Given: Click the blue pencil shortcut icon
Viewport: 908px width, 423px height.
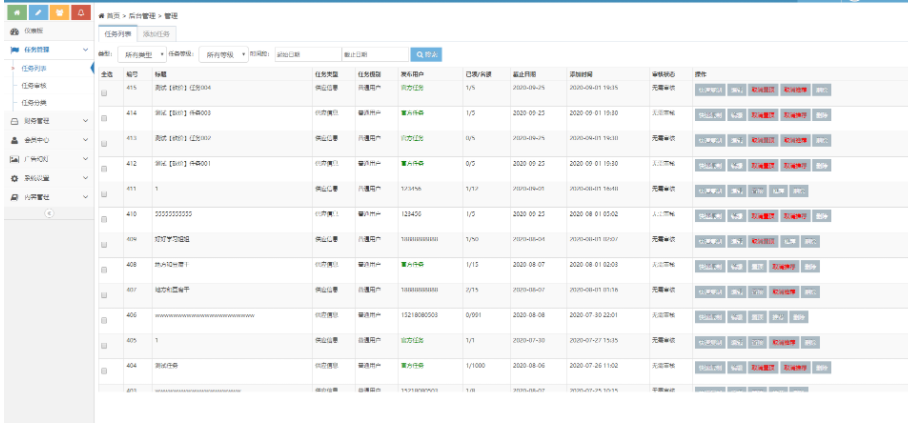Looking at the screenshot, I should (38, 12).
